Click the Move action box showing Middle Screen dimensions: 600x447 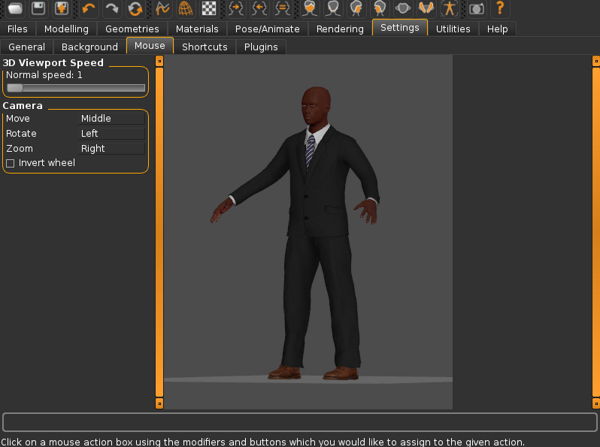click(111, 119)
